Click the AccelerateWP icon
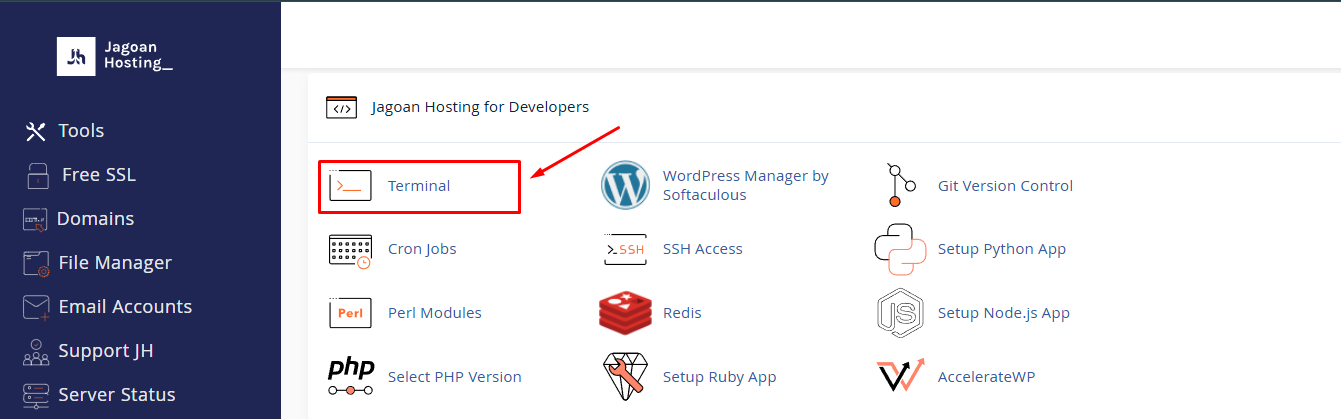 click(x=901, y=377)
